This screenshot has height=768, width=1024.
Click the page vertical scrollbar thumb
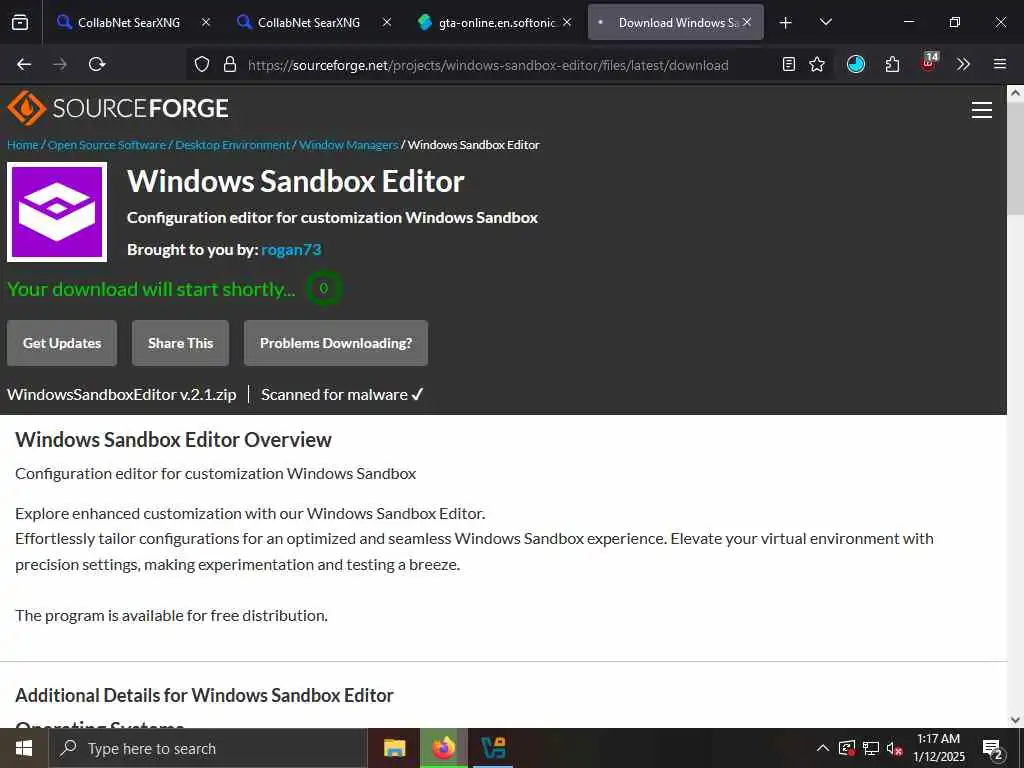click(1015, 158)
